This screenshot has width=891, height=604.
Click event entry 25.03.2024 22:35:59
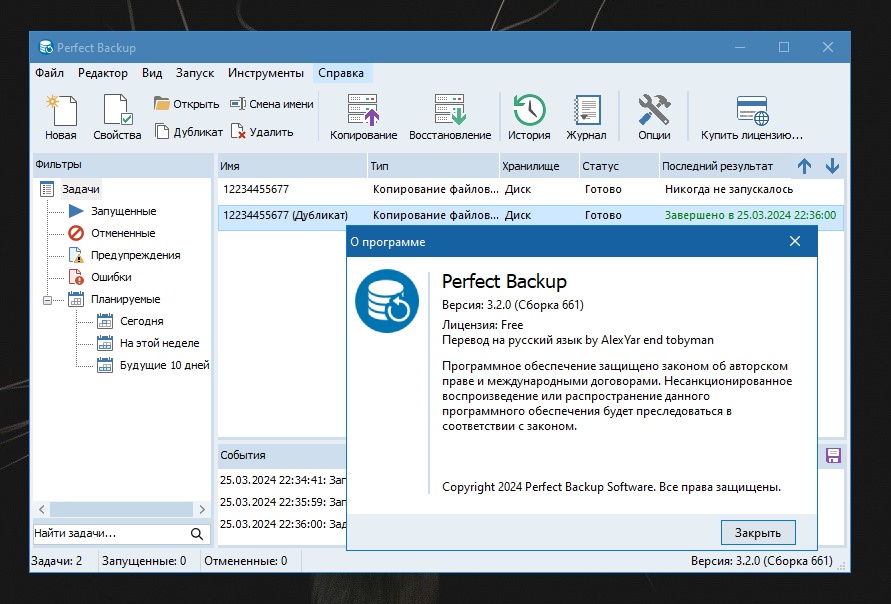pyautogui.click(x=282, y=502)
